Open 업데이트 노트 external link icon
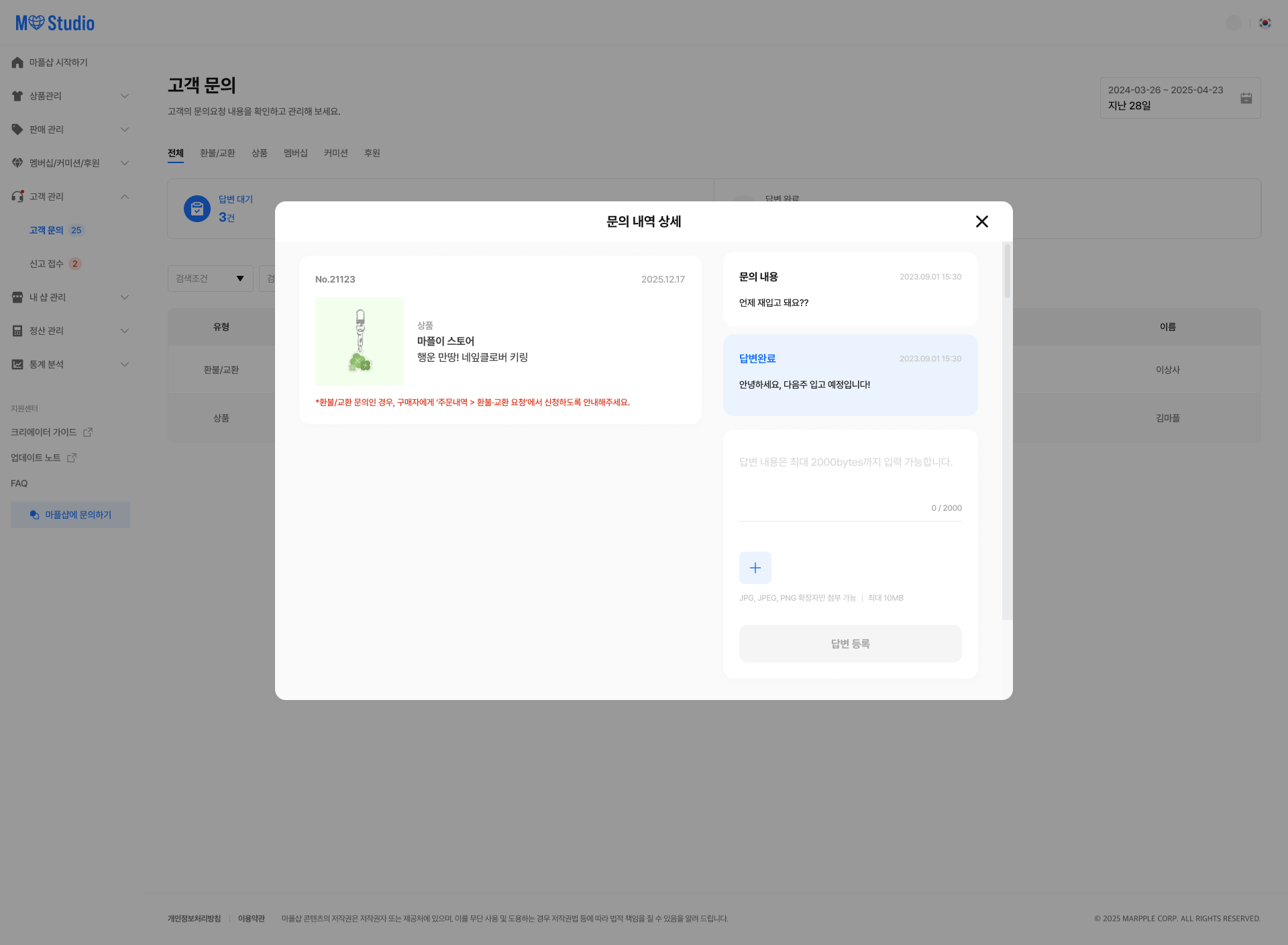This screenshot has width=1288, height=945. pos(72,458)
